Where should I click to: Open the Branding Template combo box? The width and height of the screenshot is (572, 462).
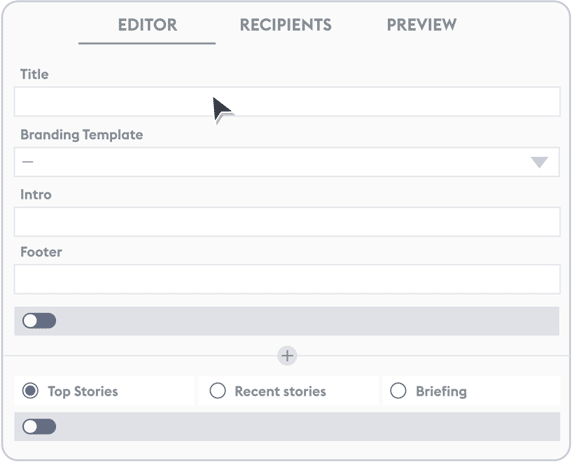(x=287, y=162)
